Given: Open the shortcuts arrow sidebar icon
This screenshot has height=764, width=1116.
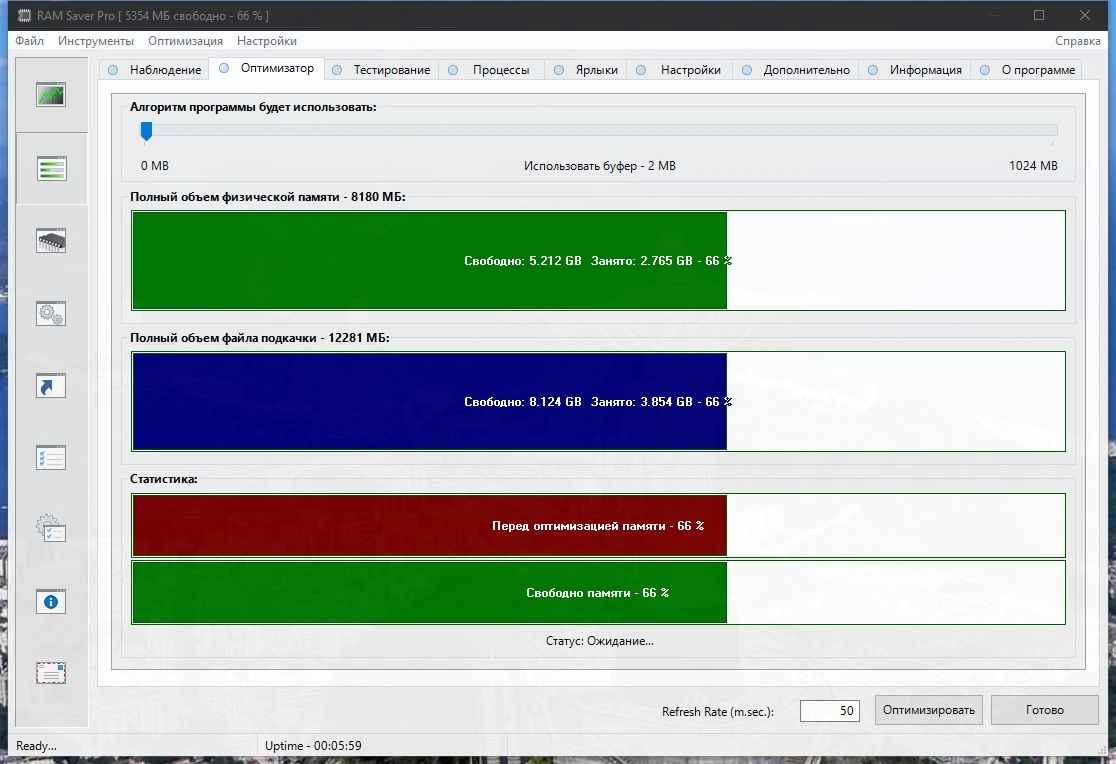Looking at the screenshot, I should pyautogui.click(x=51, y=385).
